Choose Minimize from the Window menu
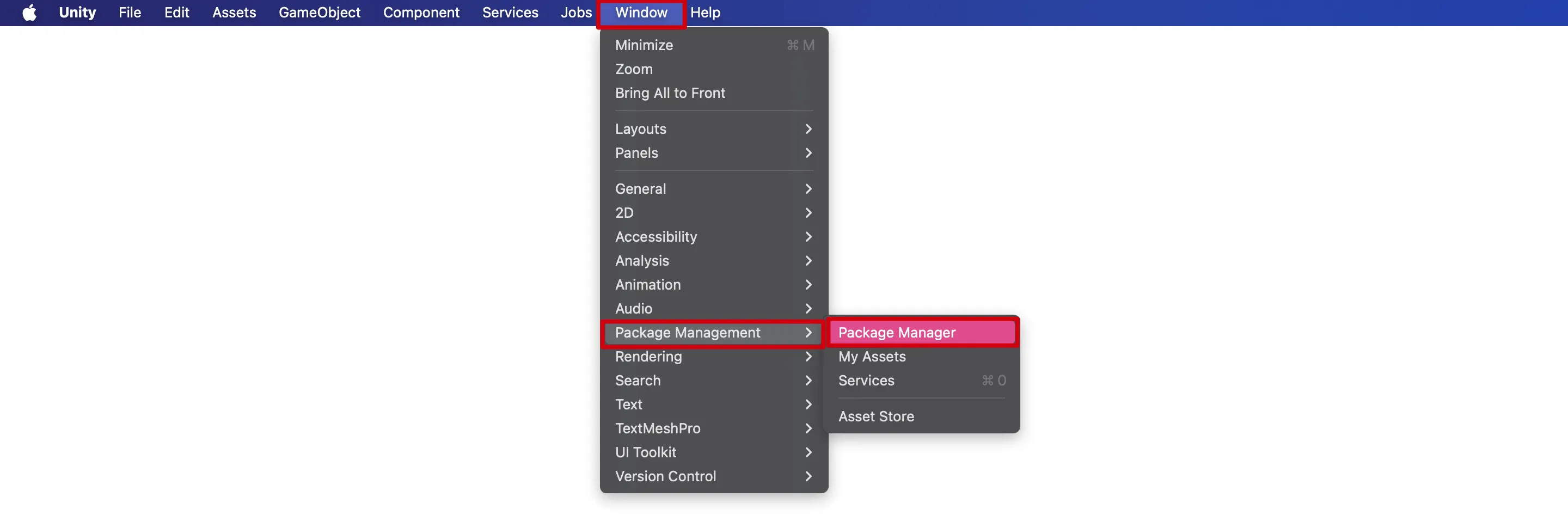 [714, 45]
